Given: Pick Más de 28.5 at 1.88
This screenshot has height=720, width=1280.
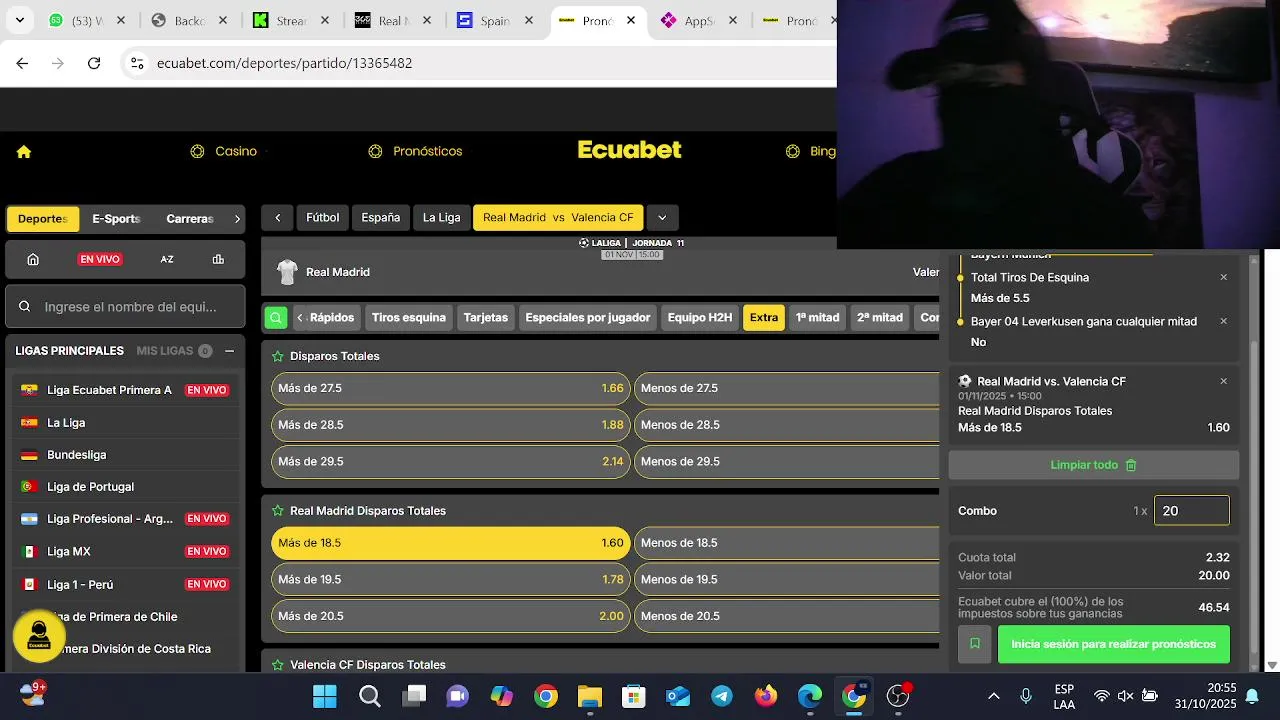Looking at the screenshot, I should (x=451, y=425).
